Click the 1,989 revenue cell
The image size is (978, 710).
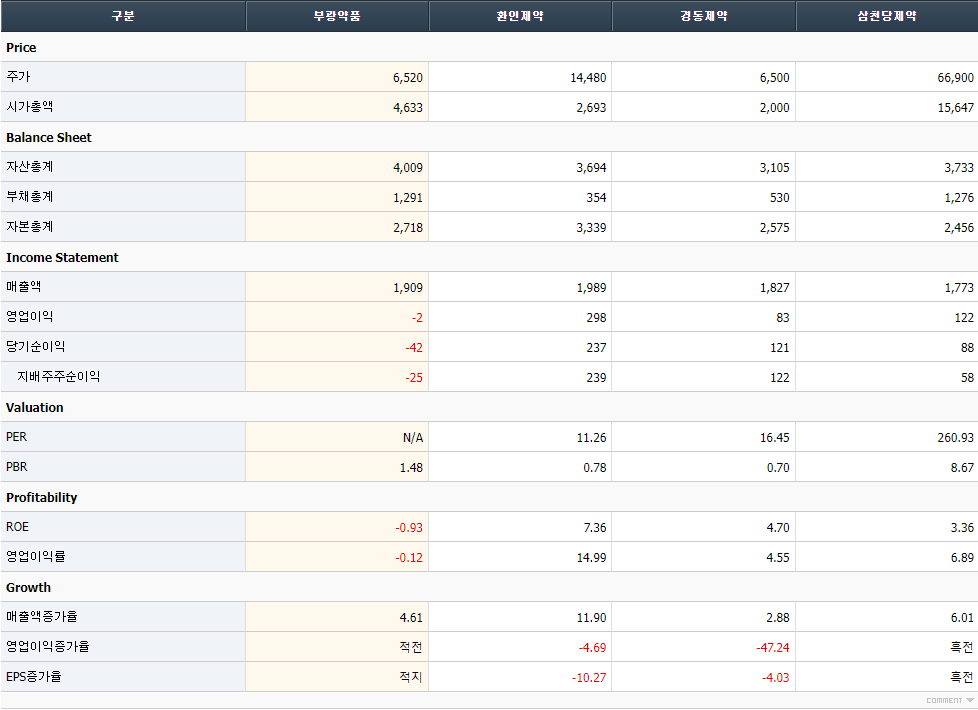click(x=520, y=286)
